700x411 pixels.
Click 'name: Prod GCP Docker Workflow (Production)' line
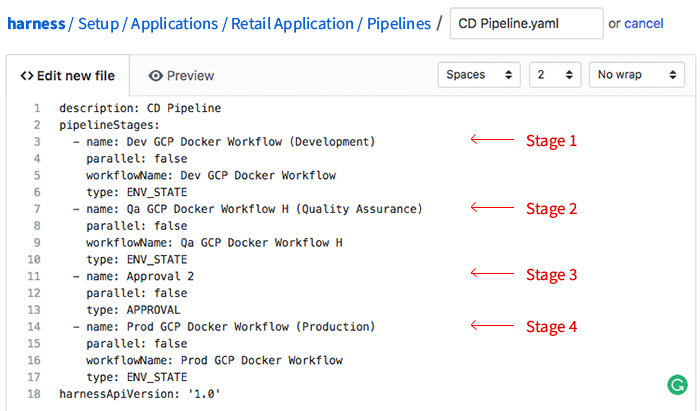point(224,327)
